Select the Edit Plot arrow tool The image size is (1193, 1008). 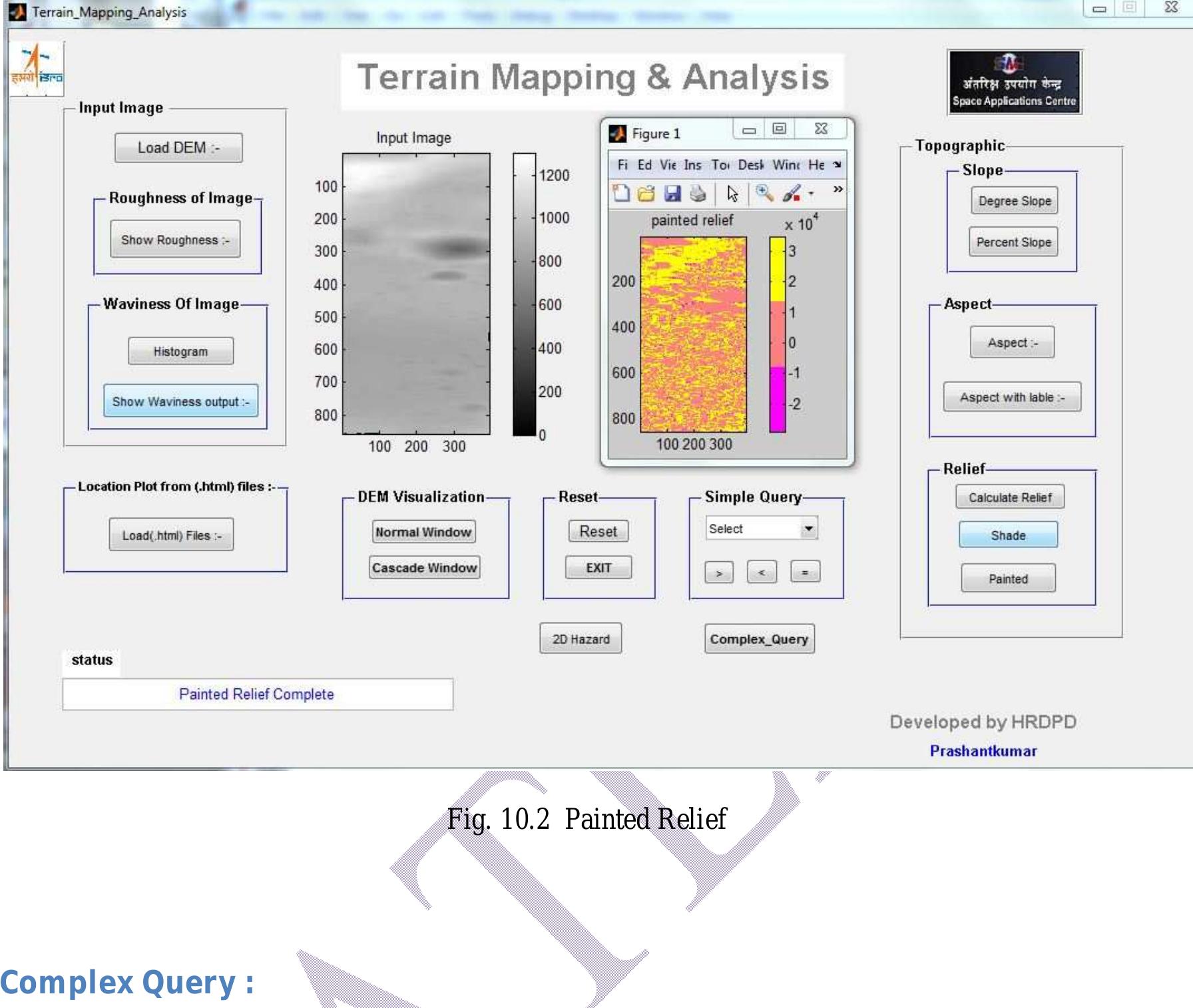coord(732,194)
